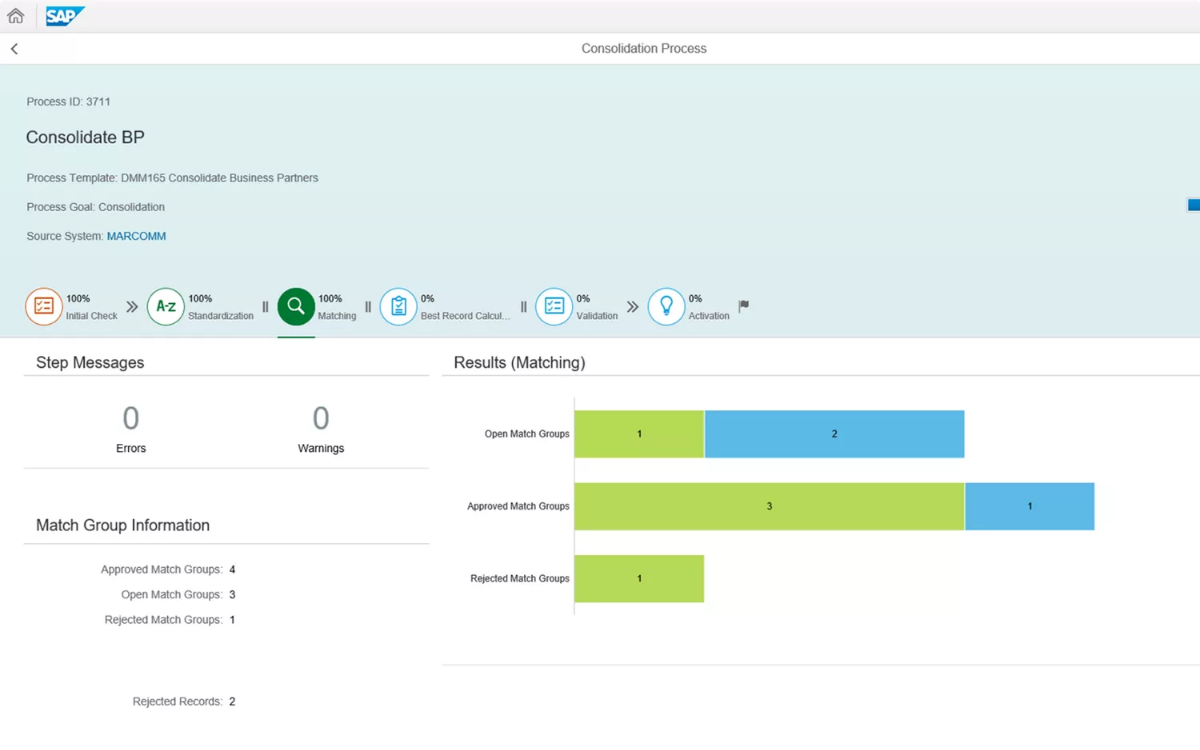Select the Matching magnifier step icon

[x=296, y=307]
